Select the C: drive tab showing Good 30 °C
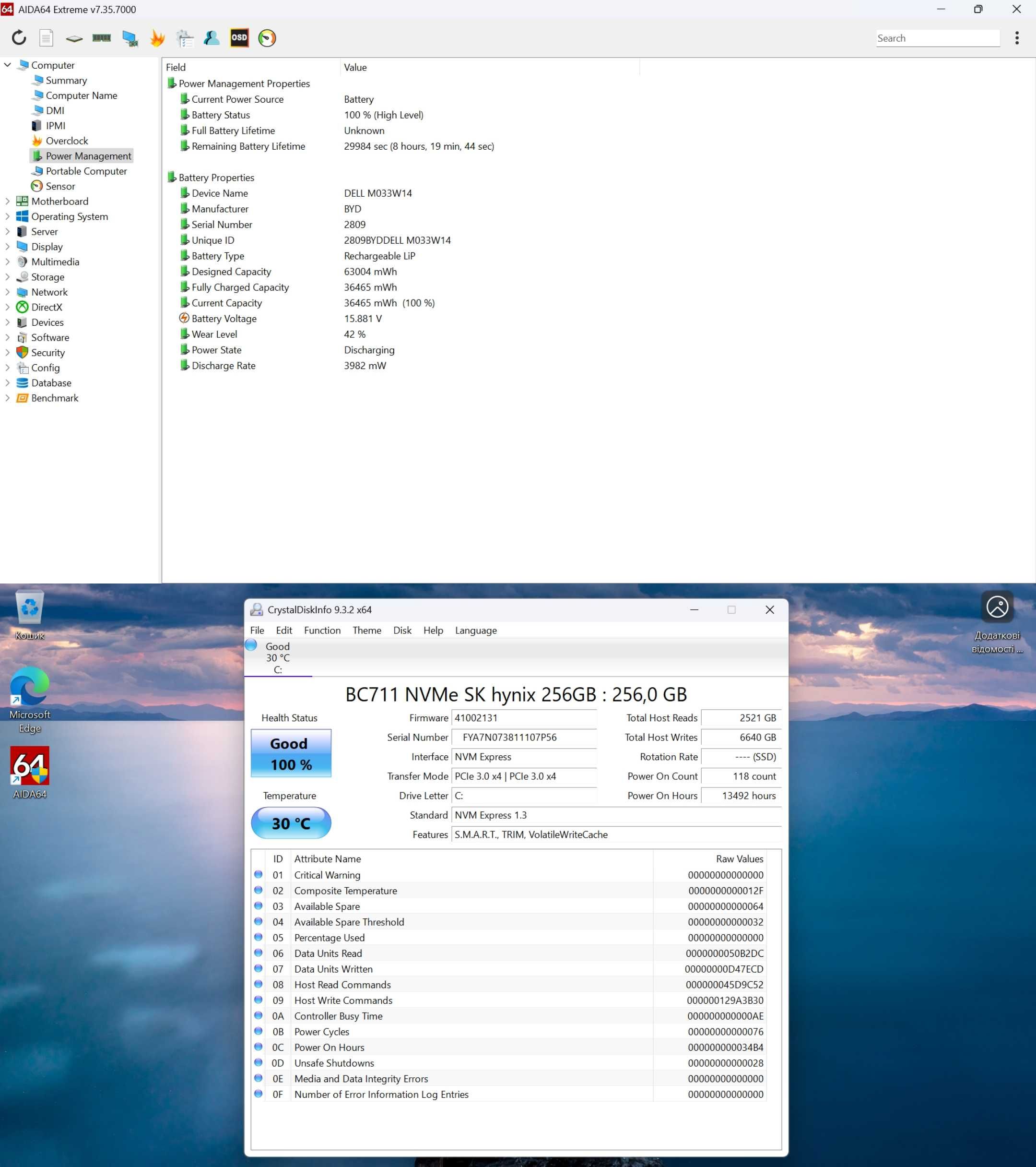Image resolution: width=1036 pixels, height=1167 pixels. tap(278, 657)
